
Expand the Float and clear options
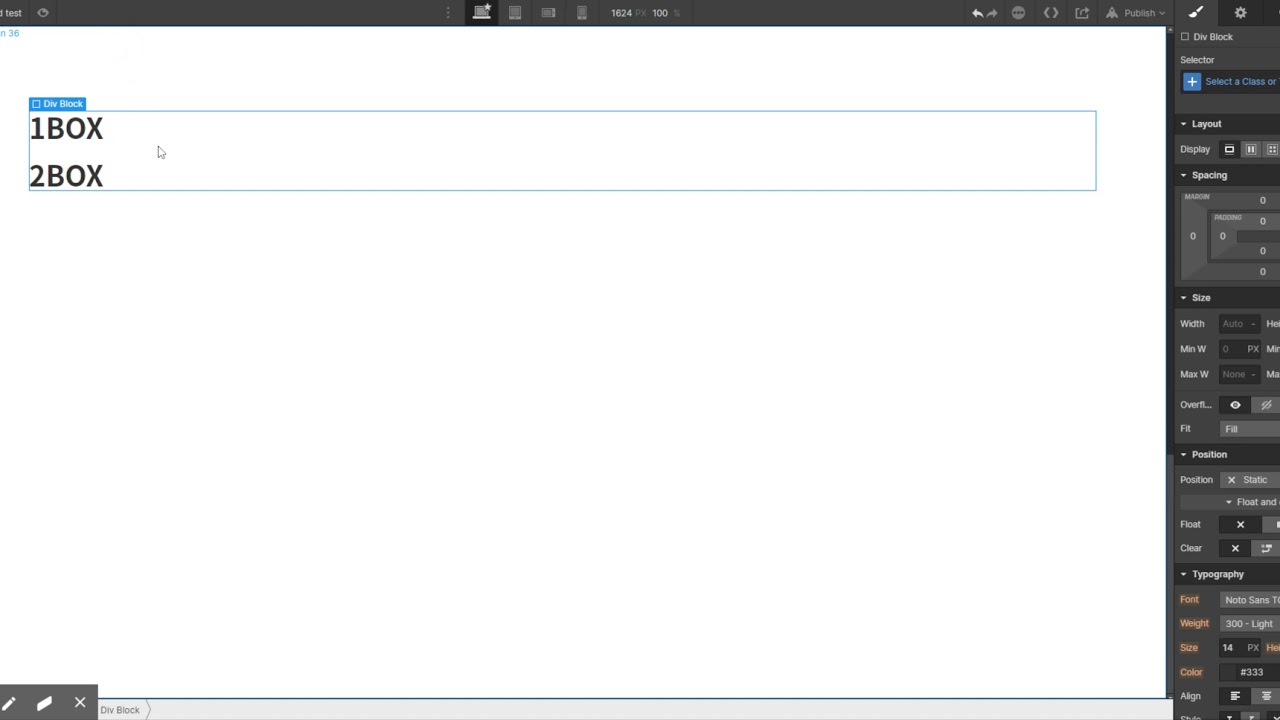tap(1252, 502)
